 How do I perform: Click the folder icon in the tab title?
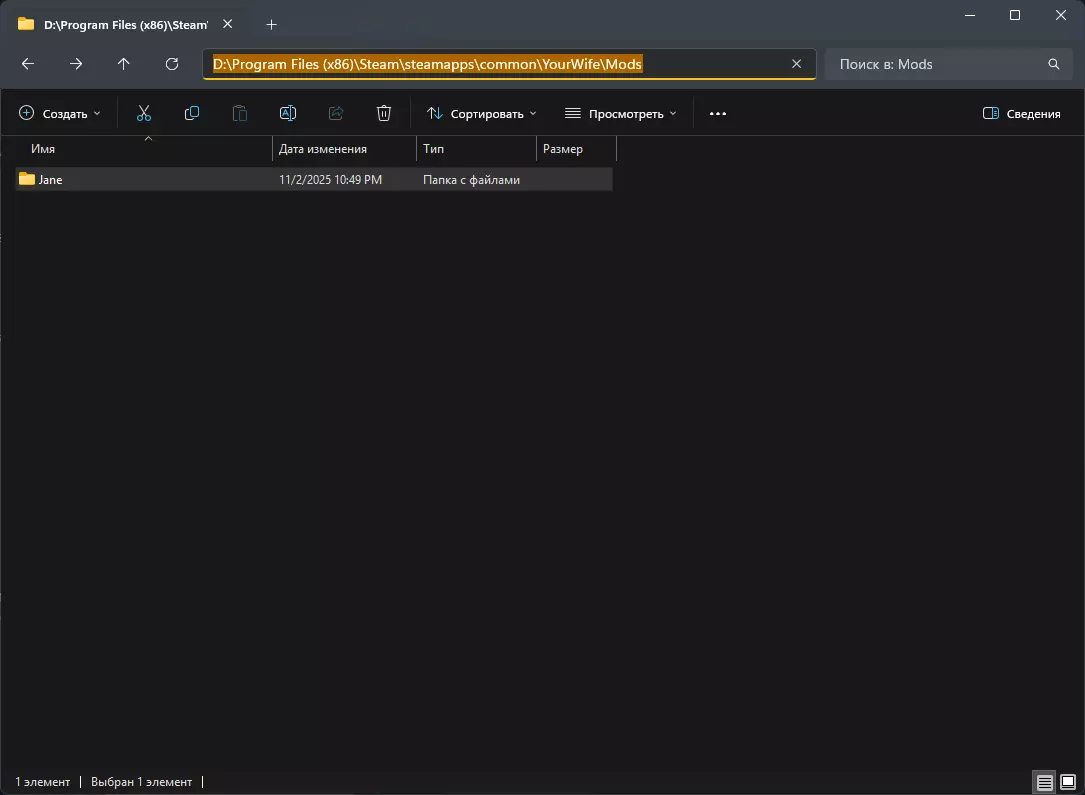(x=26, y=24)
